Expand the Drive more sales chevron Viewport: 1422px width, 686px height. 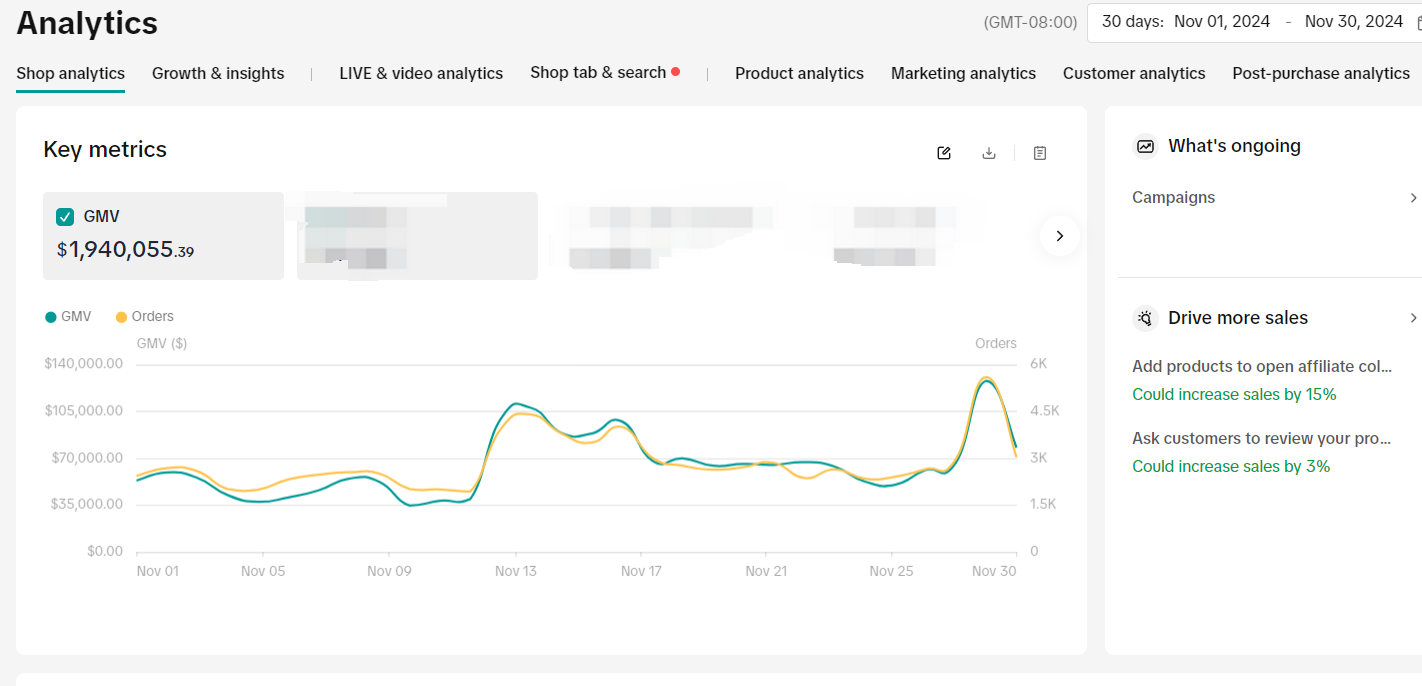[x=1412, y=318]
